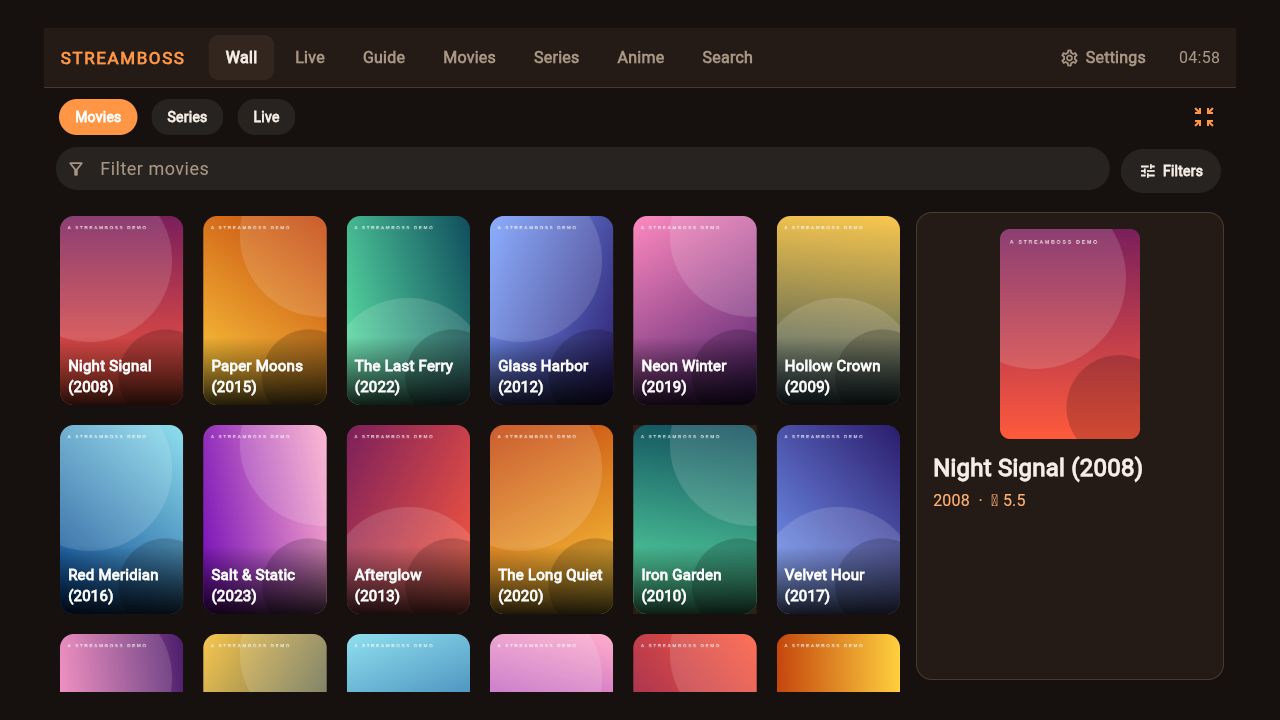Open the Live tab in navigation
Viewport: 1280px width, 720px height.
pos(310,58)
